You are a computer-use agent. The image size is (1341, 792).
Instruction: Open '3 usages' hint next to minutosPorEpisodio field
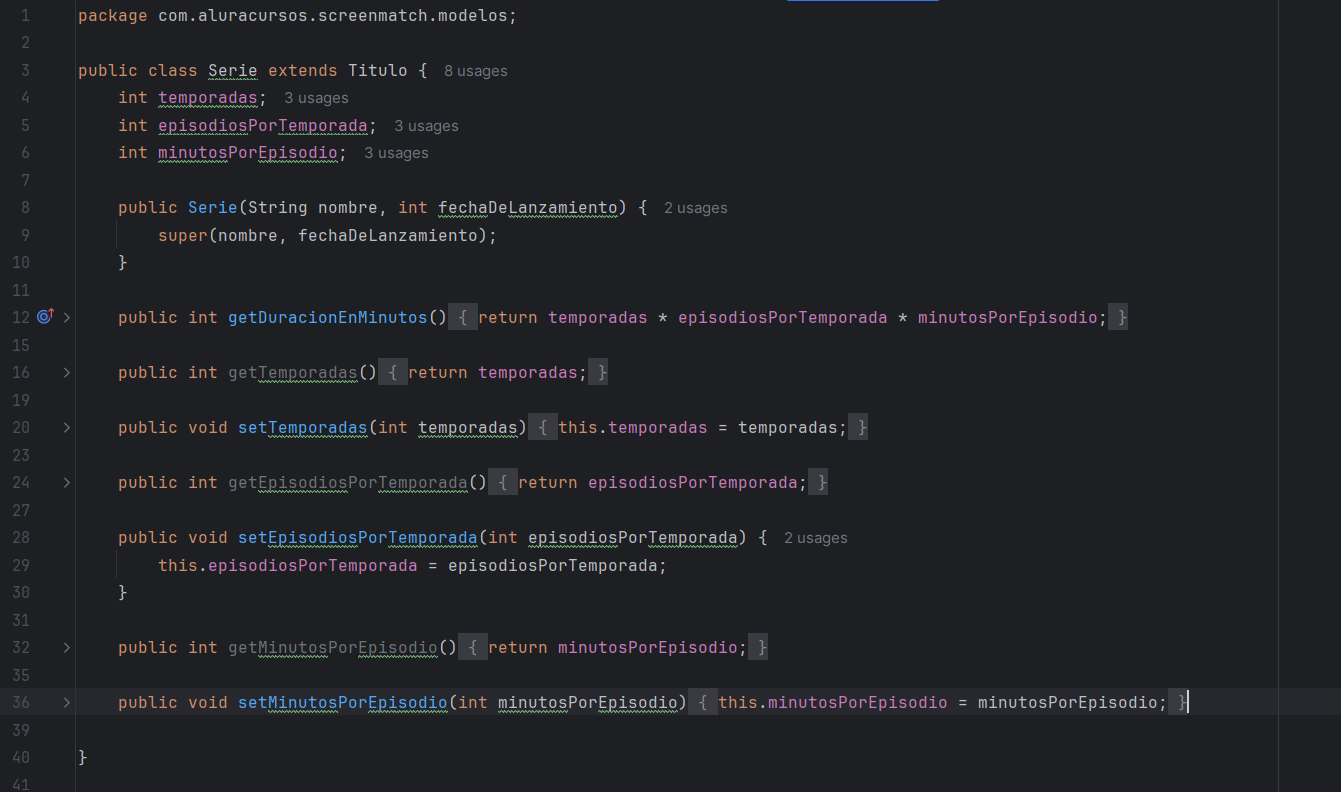tap(396, 153)
